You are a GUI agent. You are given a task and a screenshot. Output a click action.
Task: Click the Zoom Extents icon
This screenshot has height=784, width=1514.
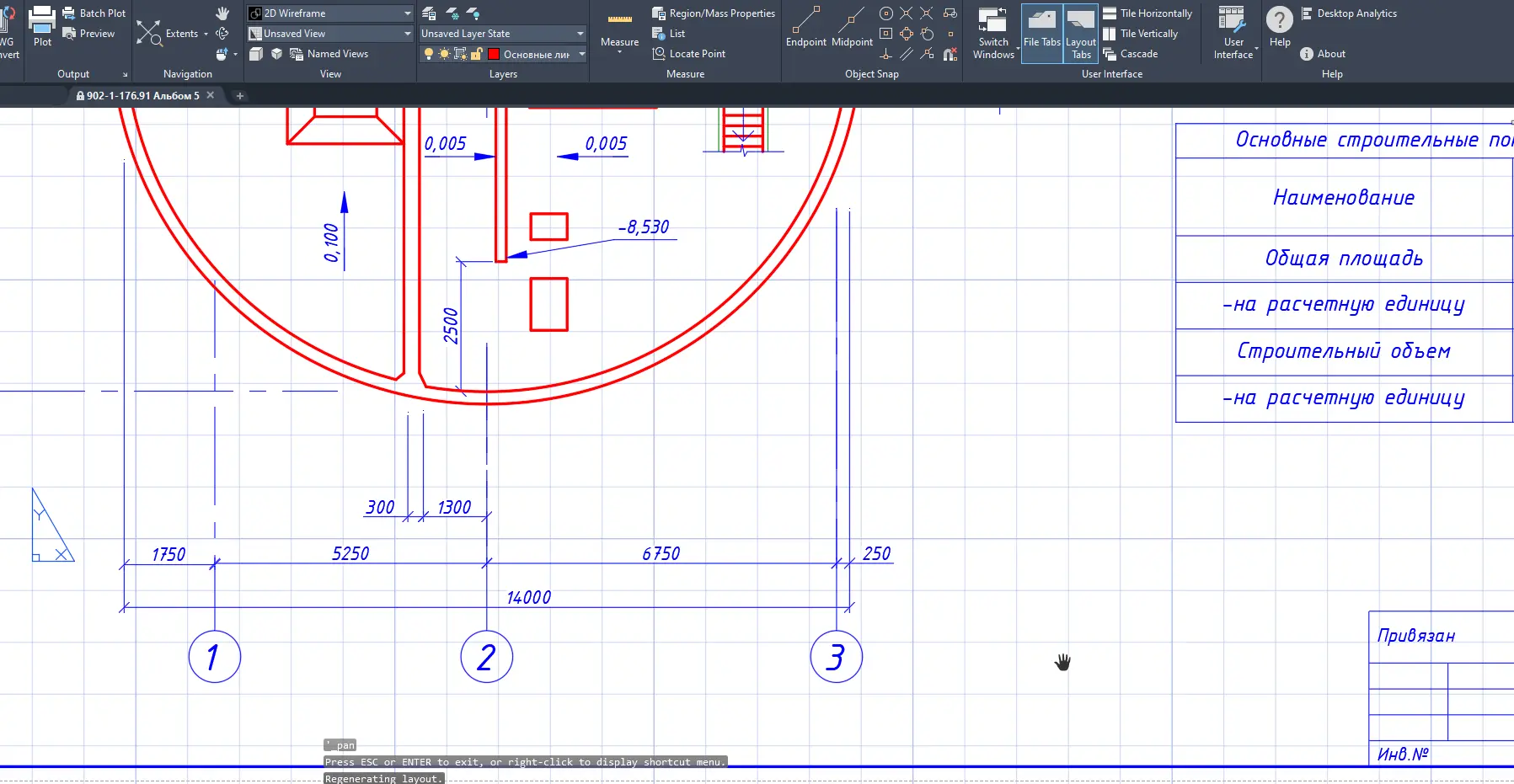[149, 34]
